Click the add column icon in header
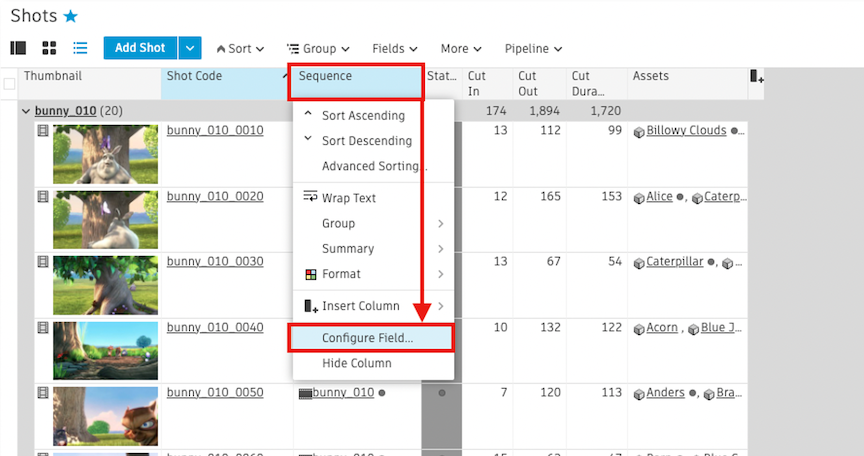The height and width of the screenshot is (456, 864). [x=757, y=77]
